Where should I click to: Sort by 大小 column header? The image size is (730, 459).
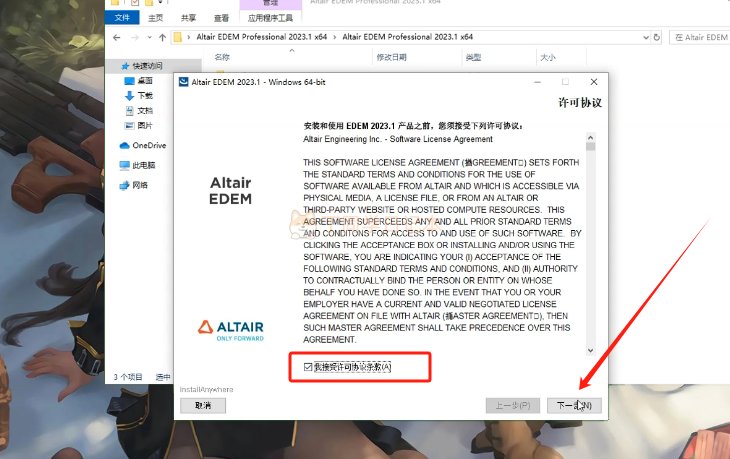[x=548, y=57]
